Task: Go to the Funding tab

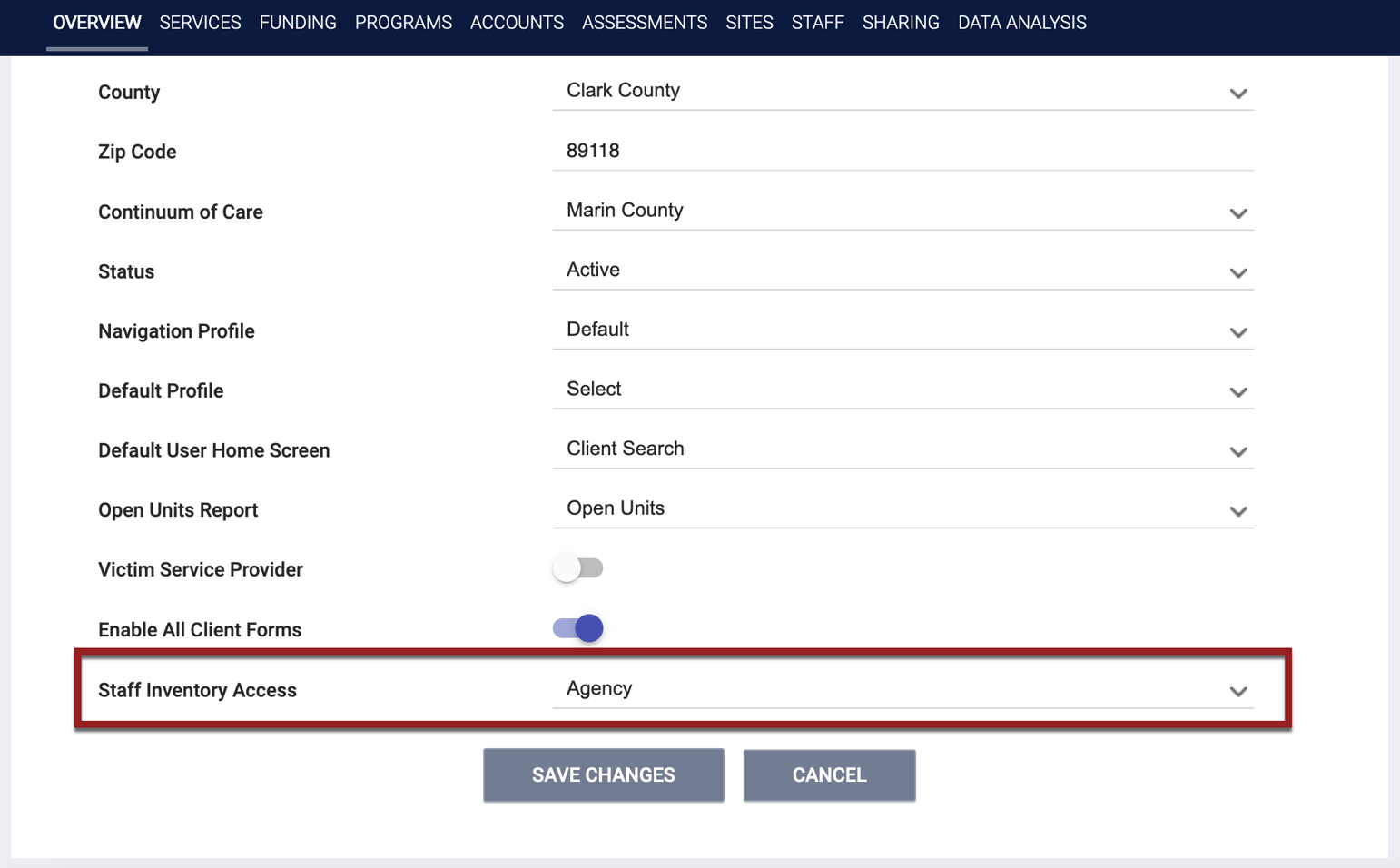Action: tap(298, 23)
